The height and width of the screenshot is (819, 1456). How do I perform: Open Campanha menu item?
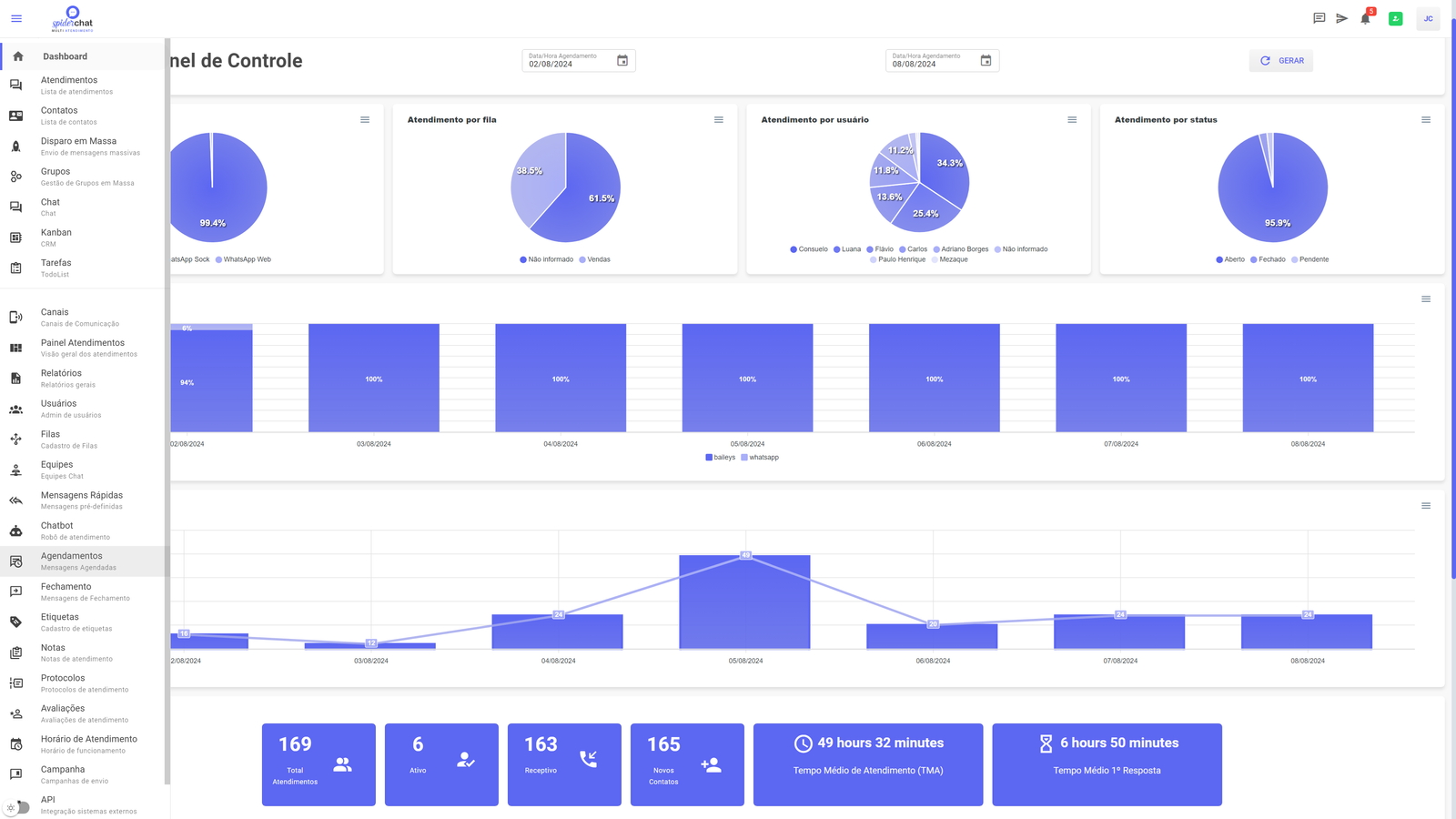pos(83,774)
